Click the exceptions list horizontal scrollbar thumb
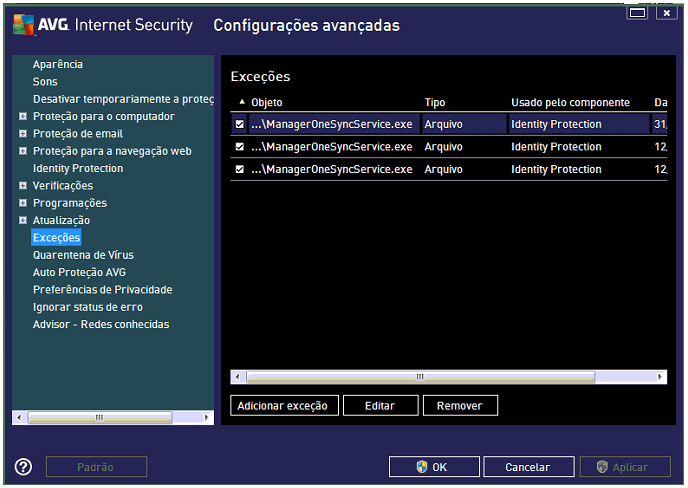 (x=420, y=377)
